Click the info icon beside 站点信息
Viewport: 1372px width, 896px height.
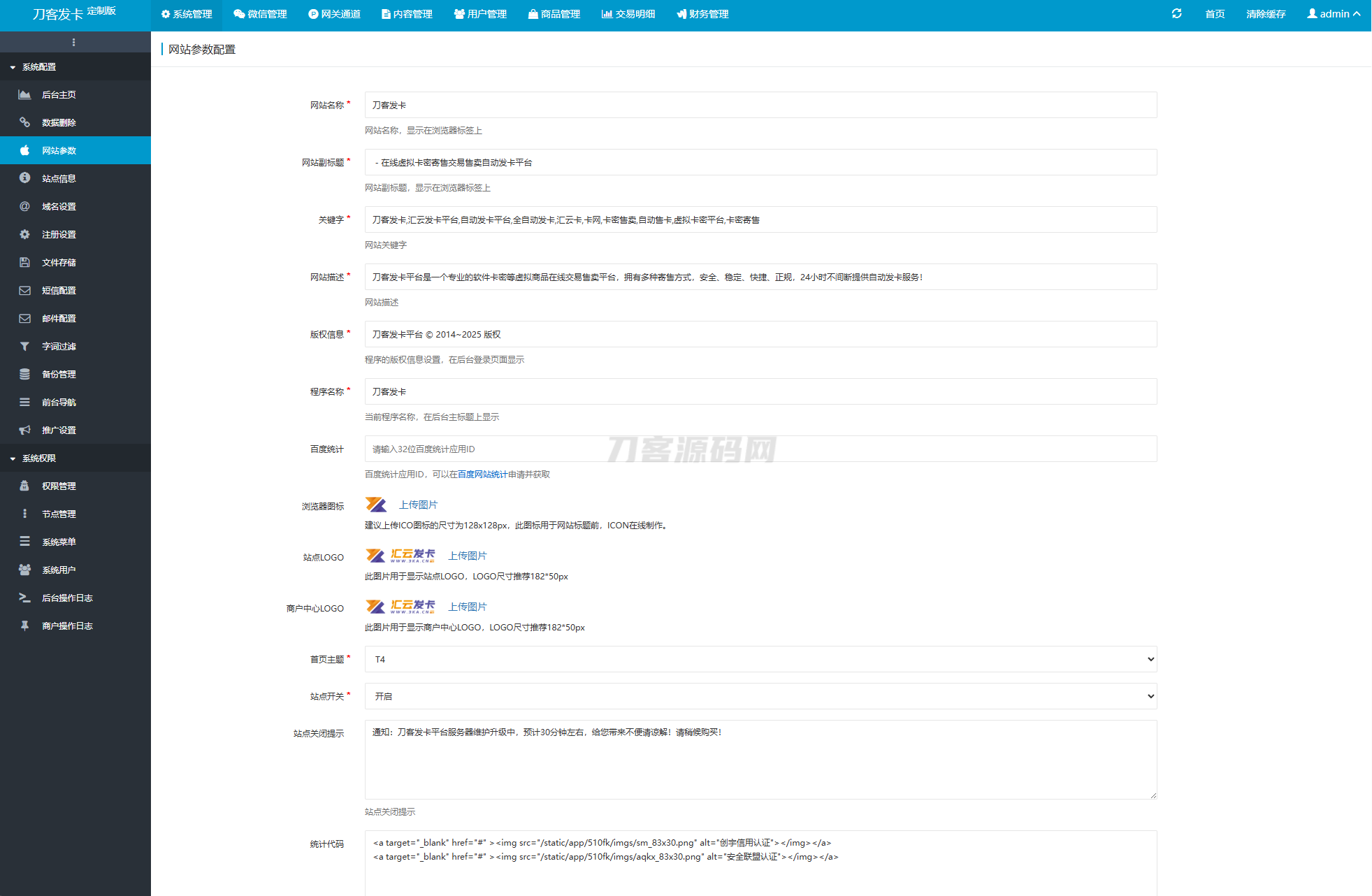24,178
